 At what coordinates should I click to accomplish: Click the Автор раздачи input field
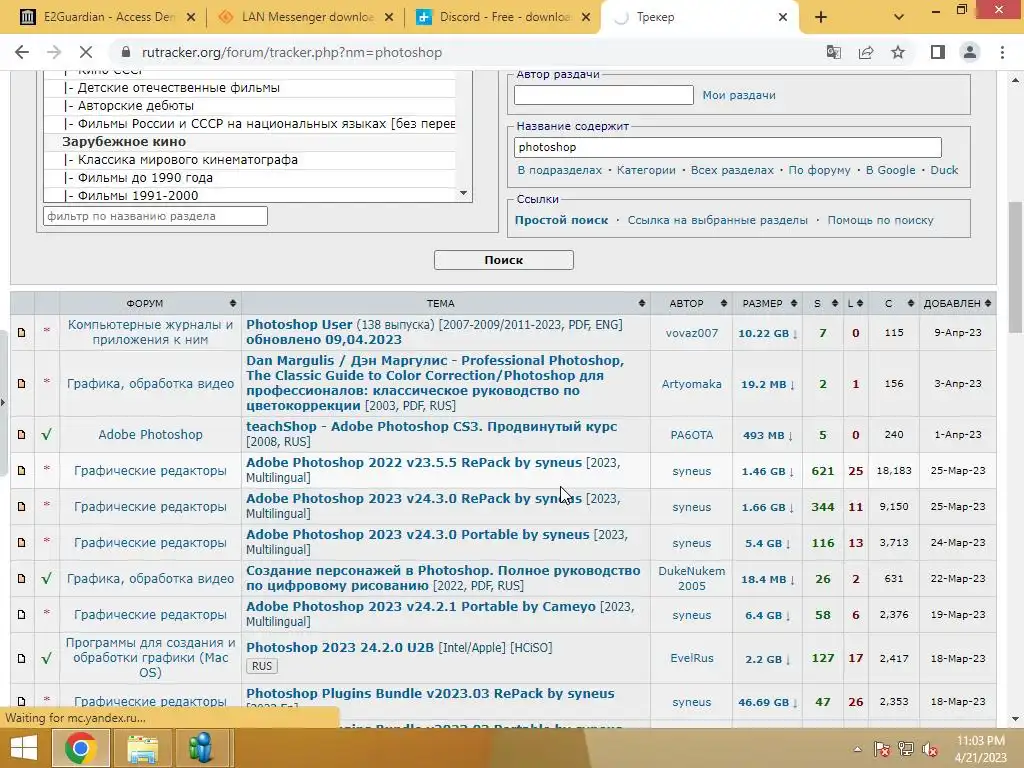(603, 95)
